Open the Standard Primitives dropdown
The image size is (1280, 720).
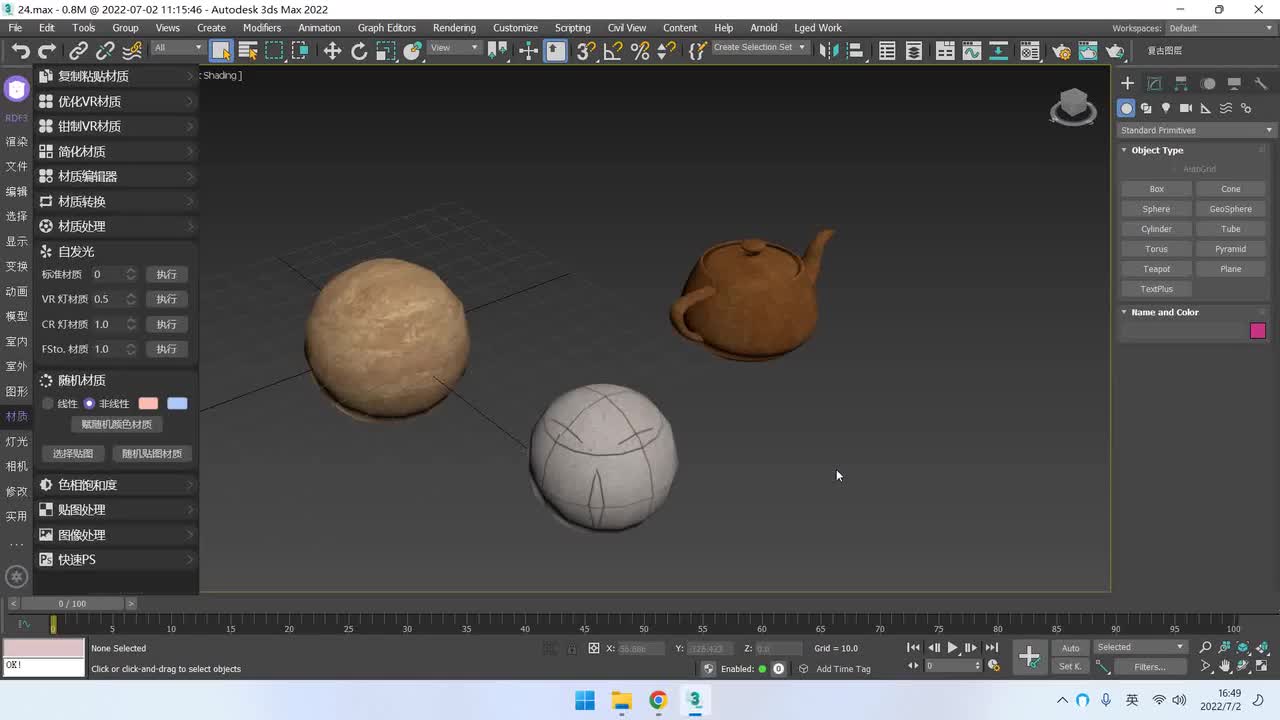click(1196, 130)
